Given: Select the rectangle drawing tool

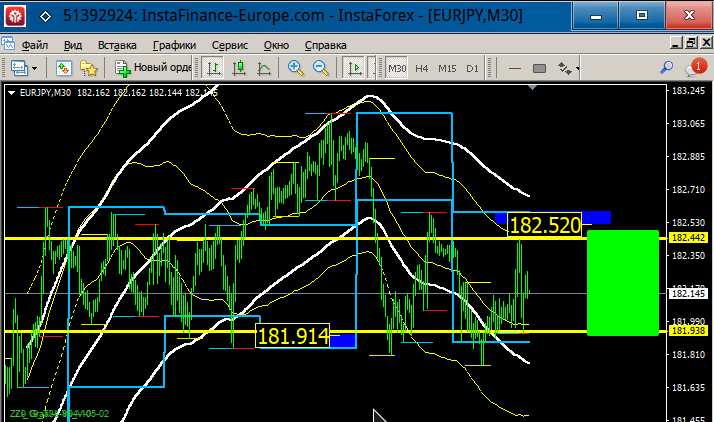Looking at the screenshot, I should pos(539,68).
